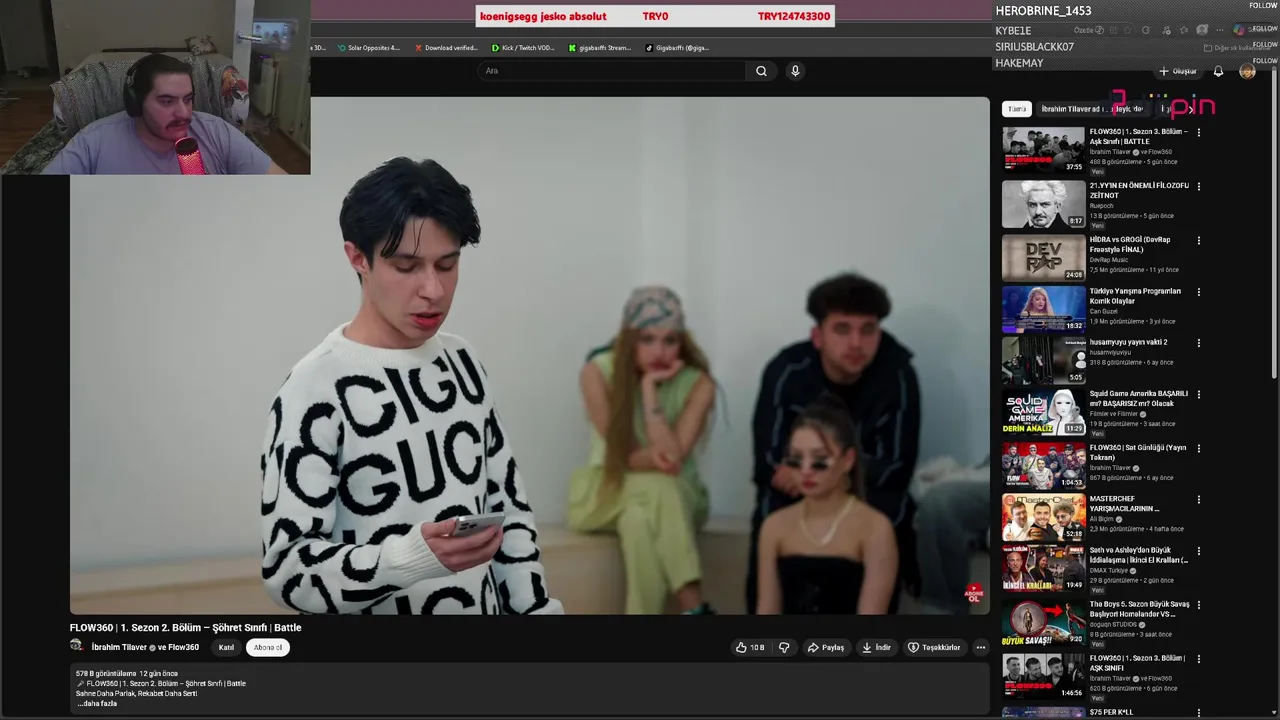This screenshot has height=720, width=1280.
Task: Open HİDRA vs GROGİ DevRap thumbnail
Action: [x=1043, y=257]
